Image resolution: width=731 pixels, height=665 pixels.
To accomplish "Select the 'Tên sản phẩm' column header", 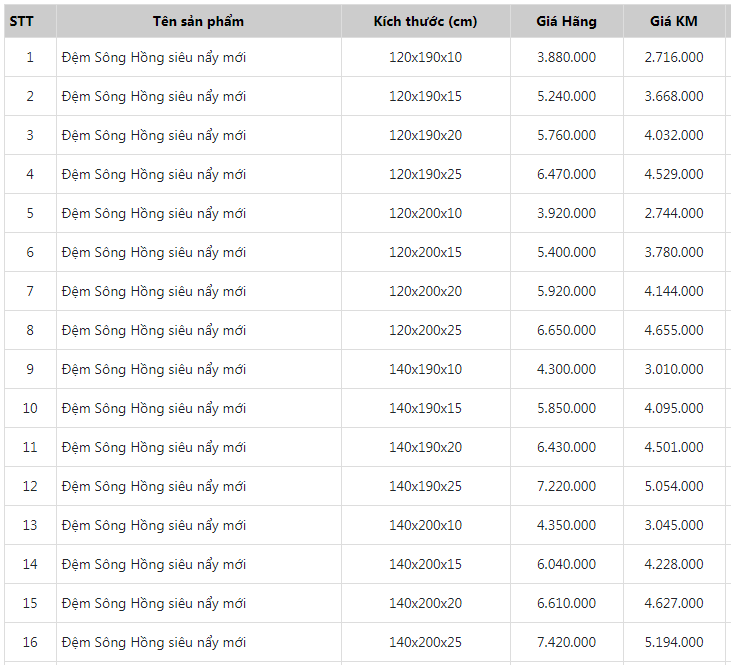I will (x=198, y=21).
